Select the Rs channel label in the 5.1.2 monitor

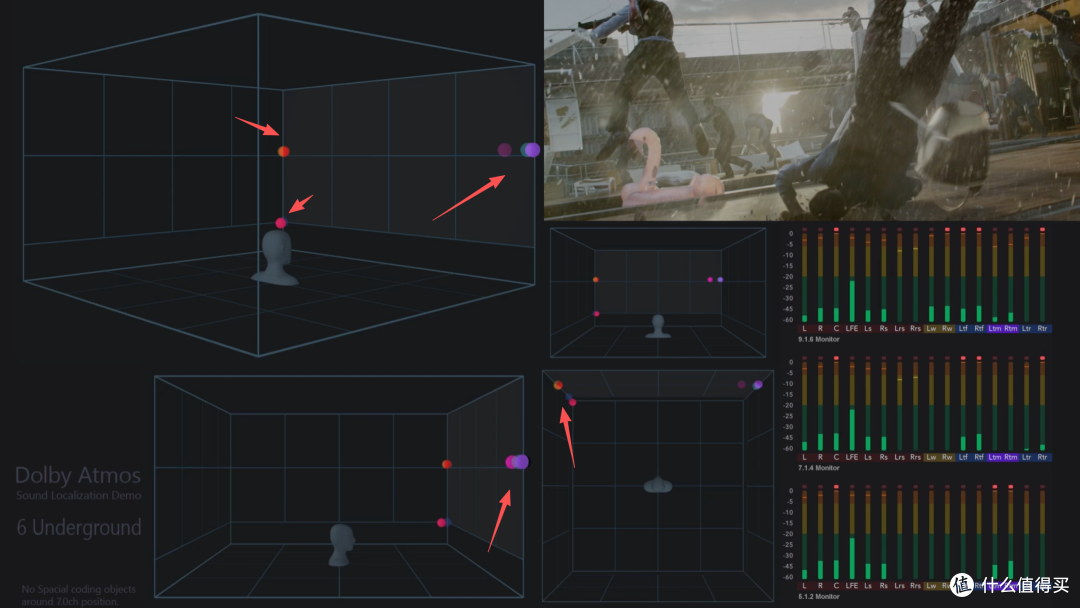click(884, 586)
